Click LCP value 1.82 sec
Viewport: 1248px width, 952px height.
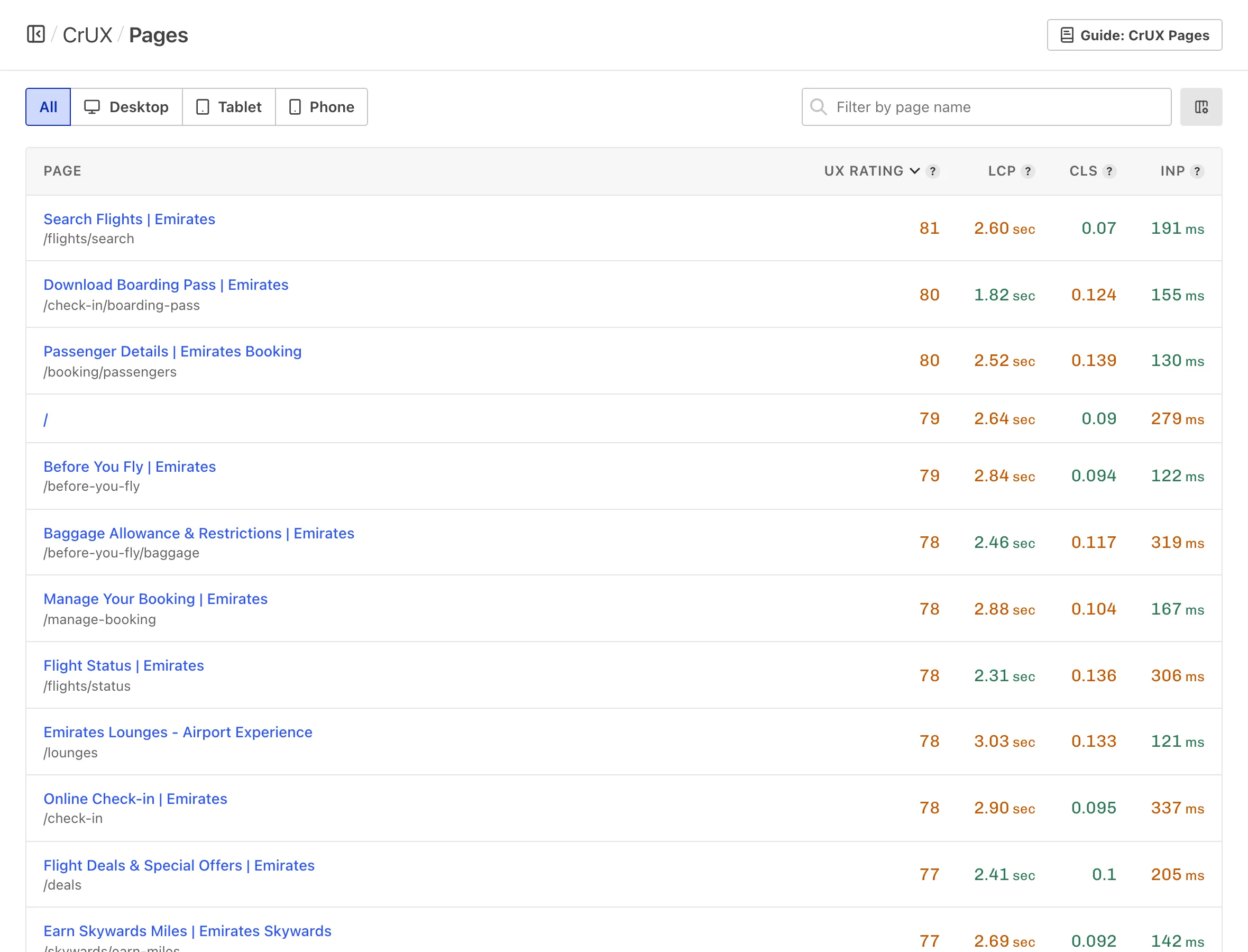[1004, 295]
